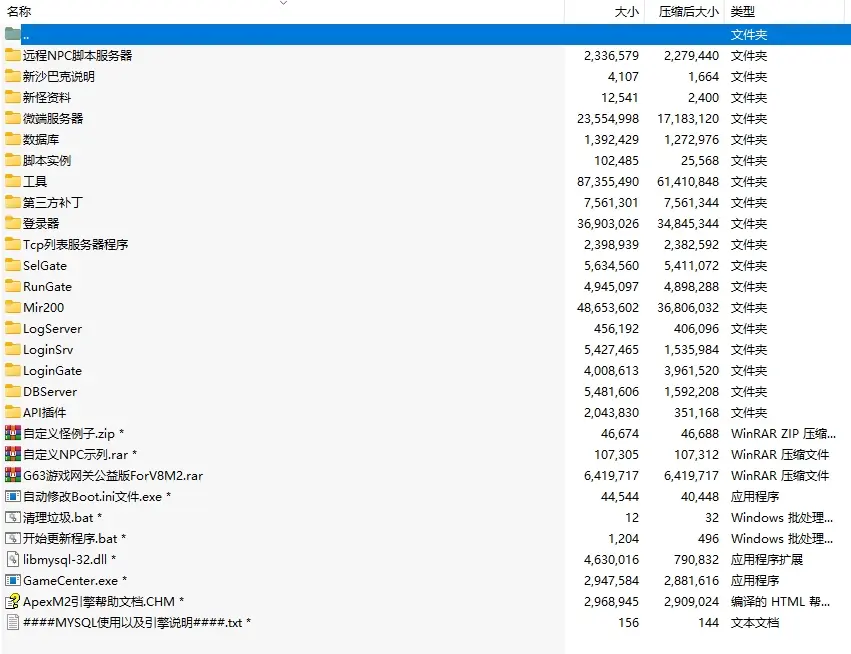The width and height of the screenshot is (851, 654).
Task: Click size value 2,968,945
Action: [612, 601]
